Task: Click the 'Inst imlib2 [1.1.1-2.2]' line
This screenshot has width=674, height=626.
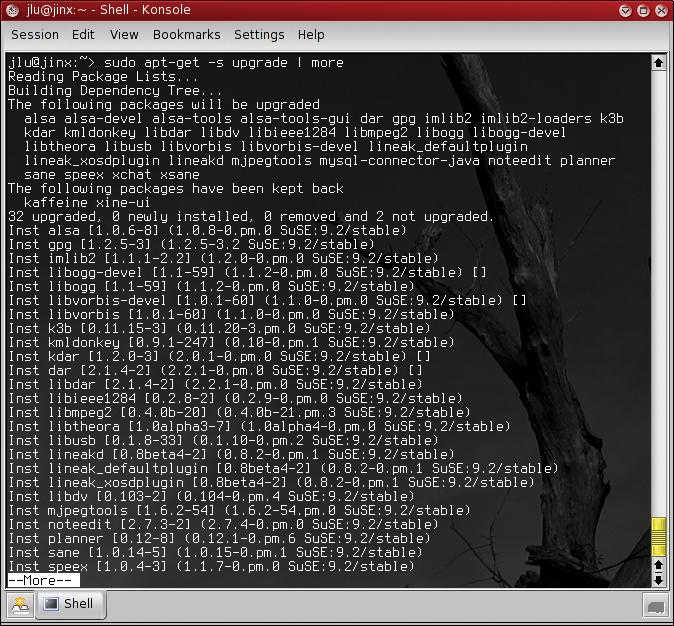Action: pos(223,258)
